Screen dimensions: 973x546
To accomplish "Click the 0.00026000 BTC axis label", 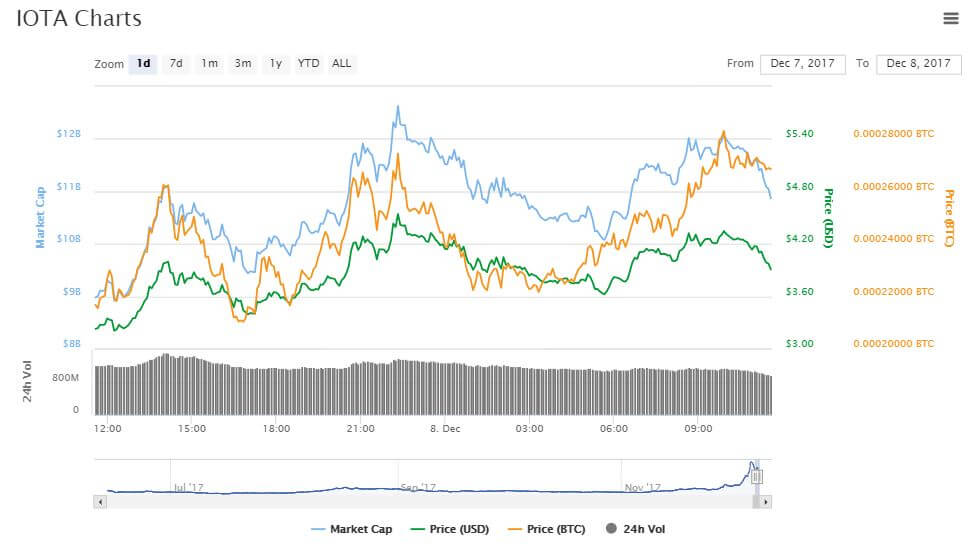I will (894, 187).
